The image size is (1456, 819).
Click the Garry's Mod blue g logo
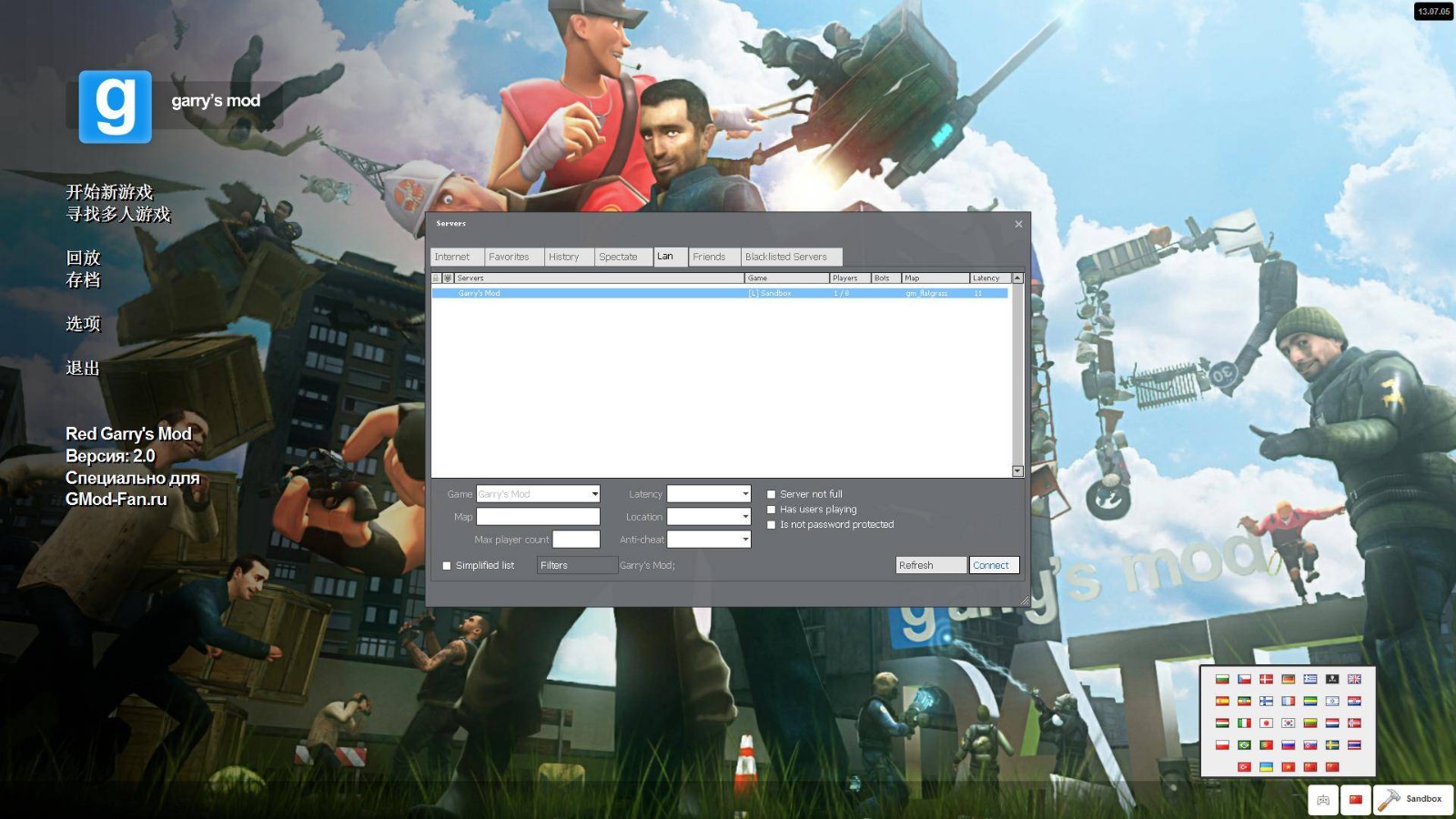(x=115, y=106)
